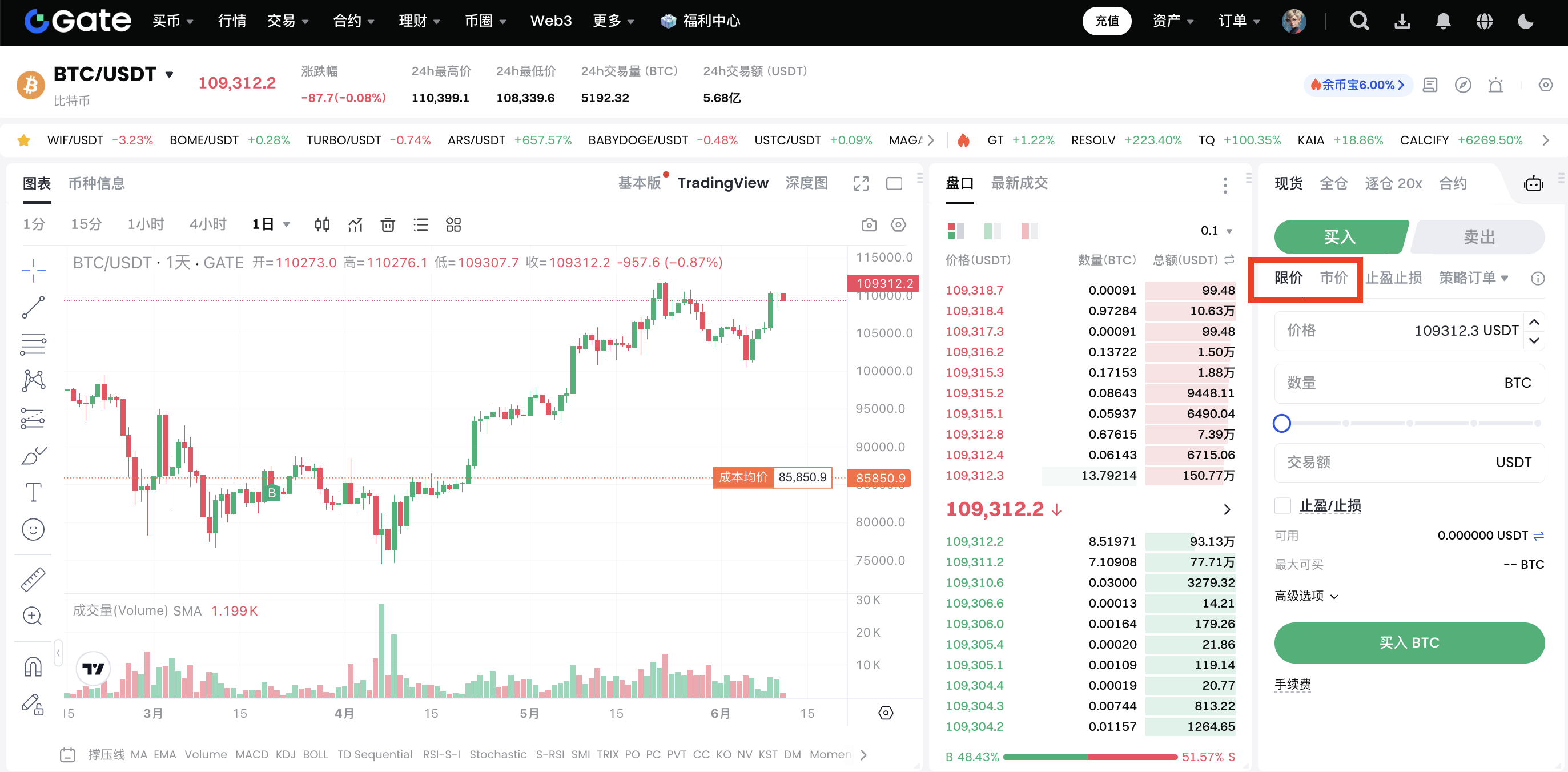Select the 市价 market order tab
Image resolution: width=1568 pixels, height=772 pixels.
(1333, 278)
